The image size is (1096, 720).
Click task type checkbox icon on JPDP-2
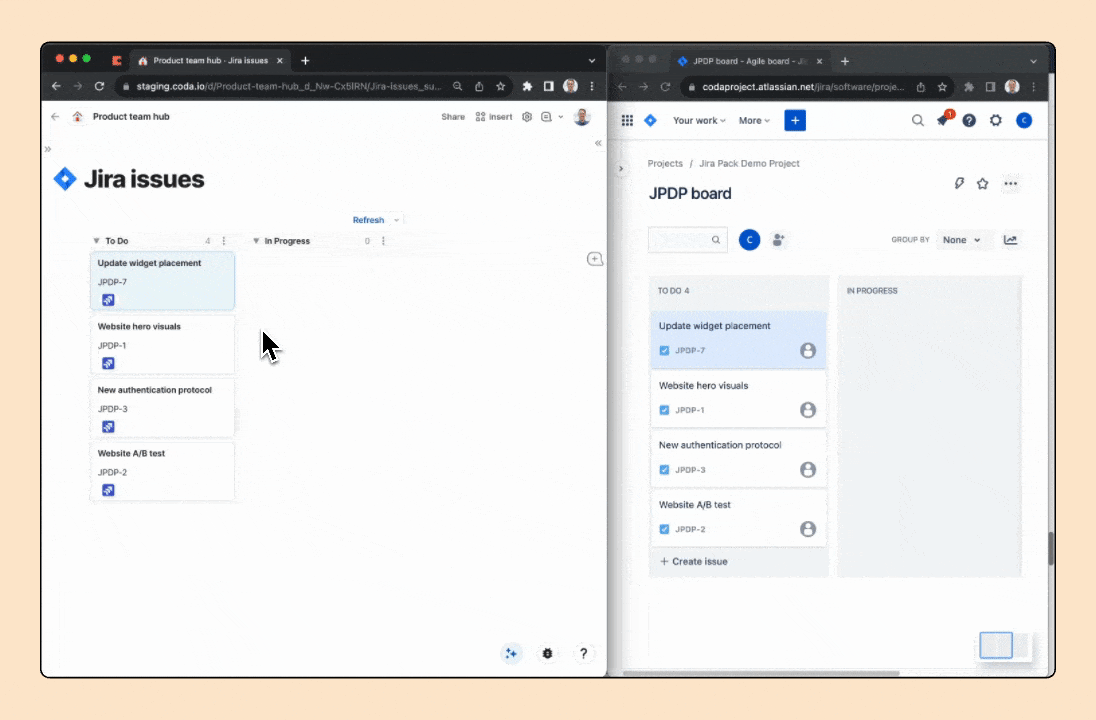pyautogui.click(x=664, y=529)
